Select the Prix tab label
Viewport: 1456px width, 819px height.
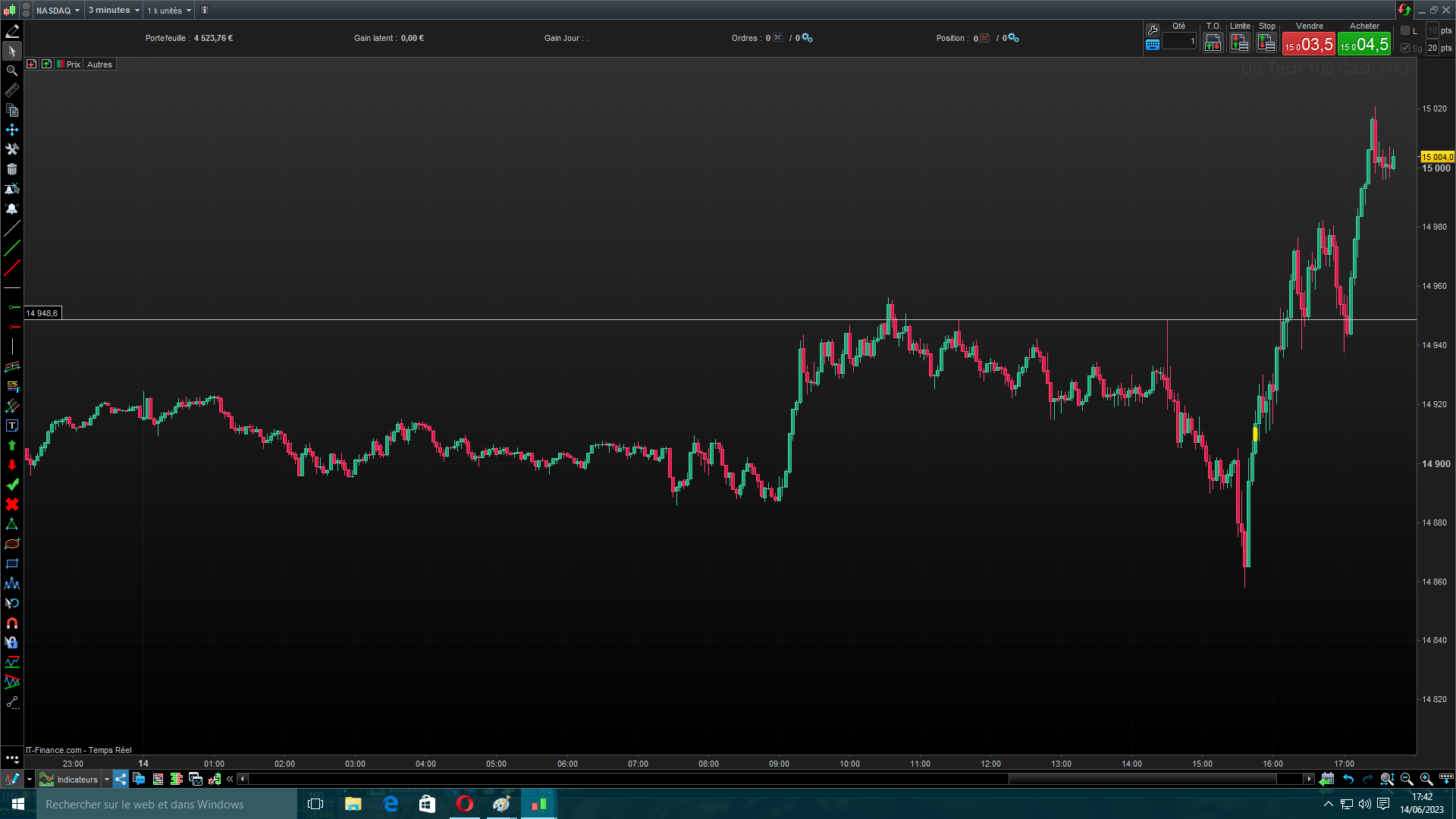73,64
